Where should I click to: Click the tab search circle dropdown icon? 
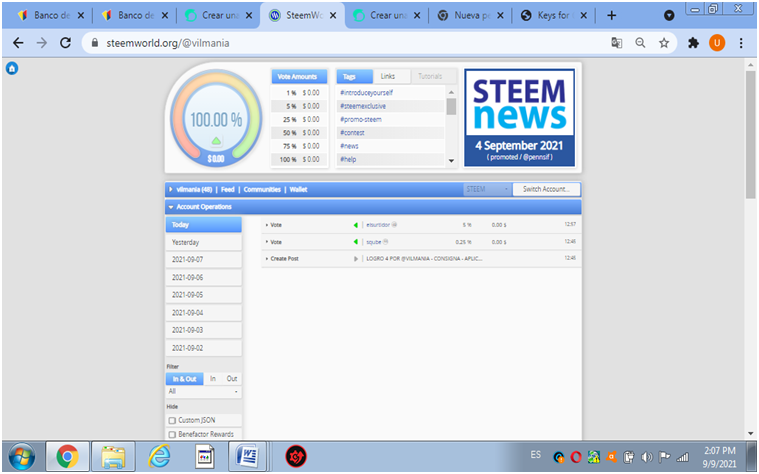(669, 15)
